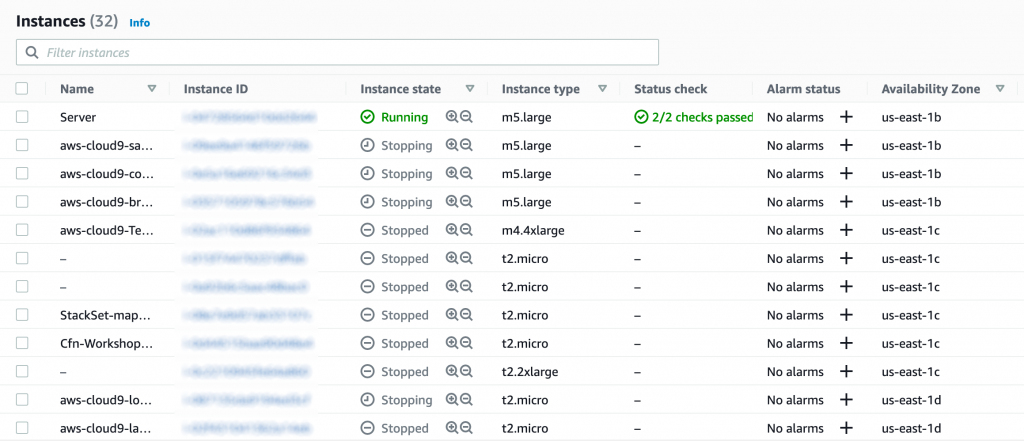The image size is (1024, 441).
Task: Open sort arrow on Name column
Action: coord(152,89)
